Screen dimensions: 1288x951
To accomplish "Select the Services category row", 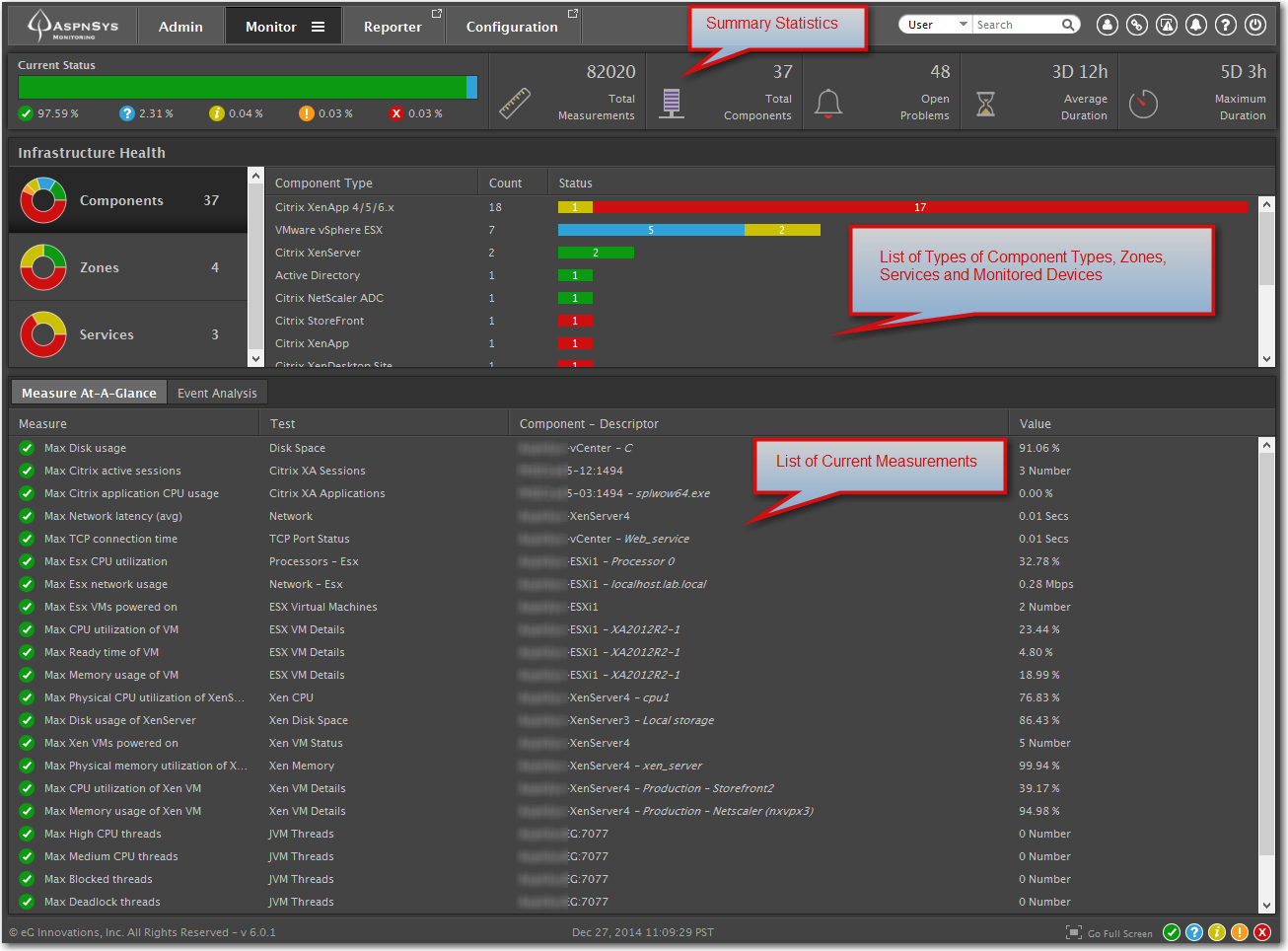I will pos(128,334).
